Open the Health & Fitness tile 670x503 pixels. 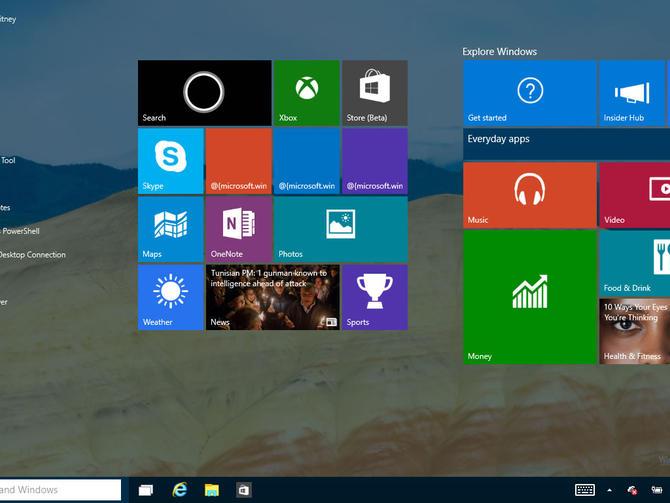tap(635, 332)
